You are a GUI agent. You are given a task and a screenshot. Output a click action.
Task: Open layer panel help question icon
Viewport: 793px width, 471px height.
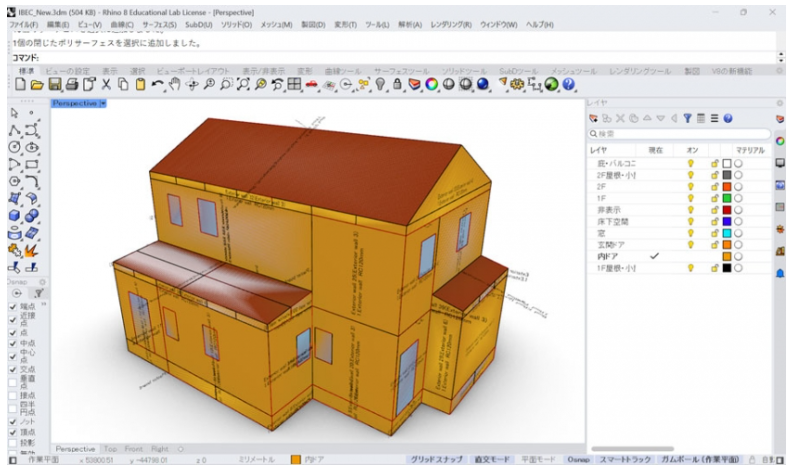tap(728, 118)
